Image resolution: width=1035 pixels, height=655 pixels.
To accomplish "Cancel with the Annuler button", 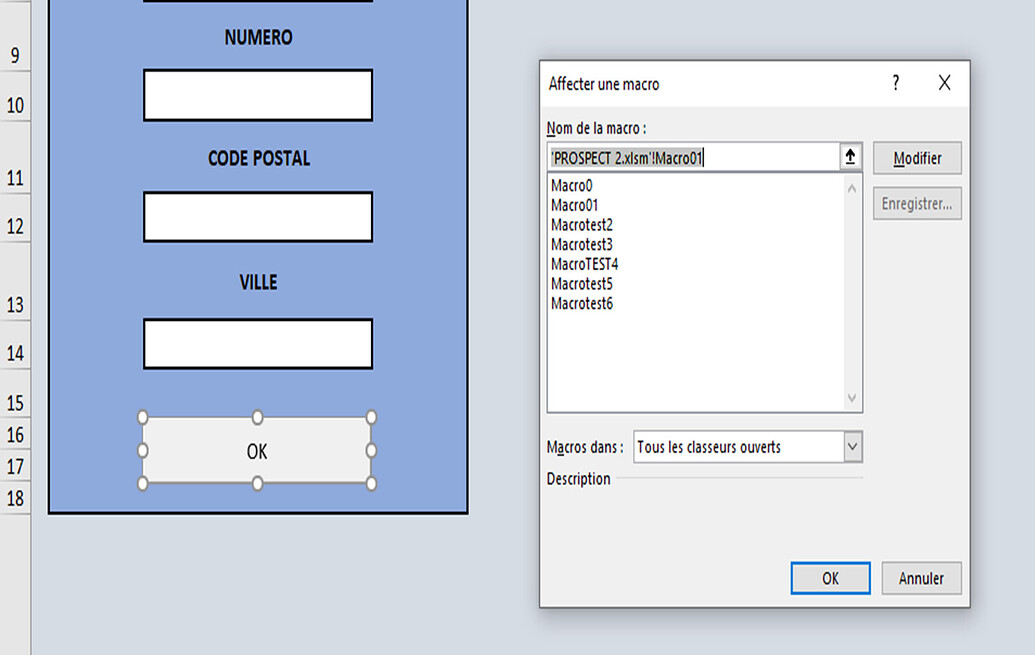I will (921, 578).
